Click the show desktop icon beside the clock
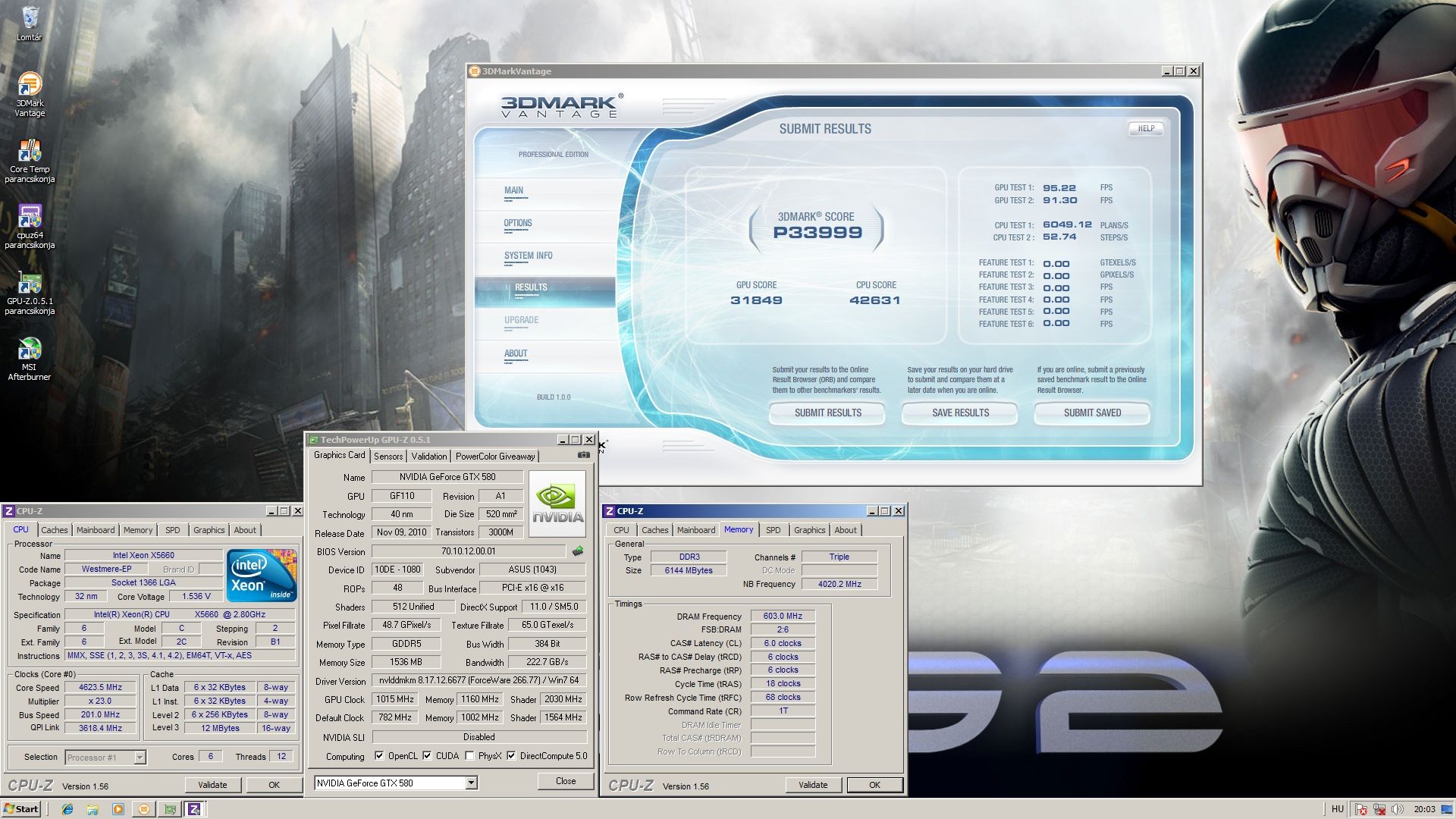This screenshot has height=819, width=1456. 1448,809
